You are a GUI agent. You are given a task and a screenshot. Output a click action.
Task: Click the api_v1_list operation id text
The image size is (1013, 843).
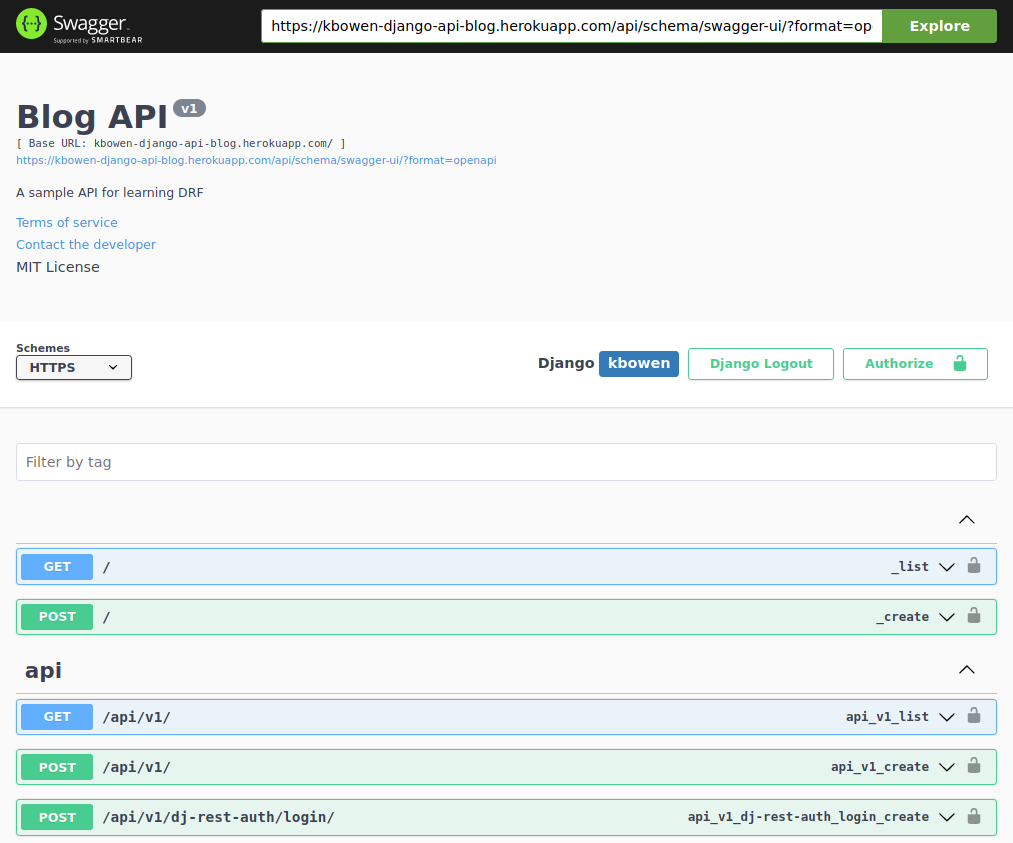click(887, 717)
